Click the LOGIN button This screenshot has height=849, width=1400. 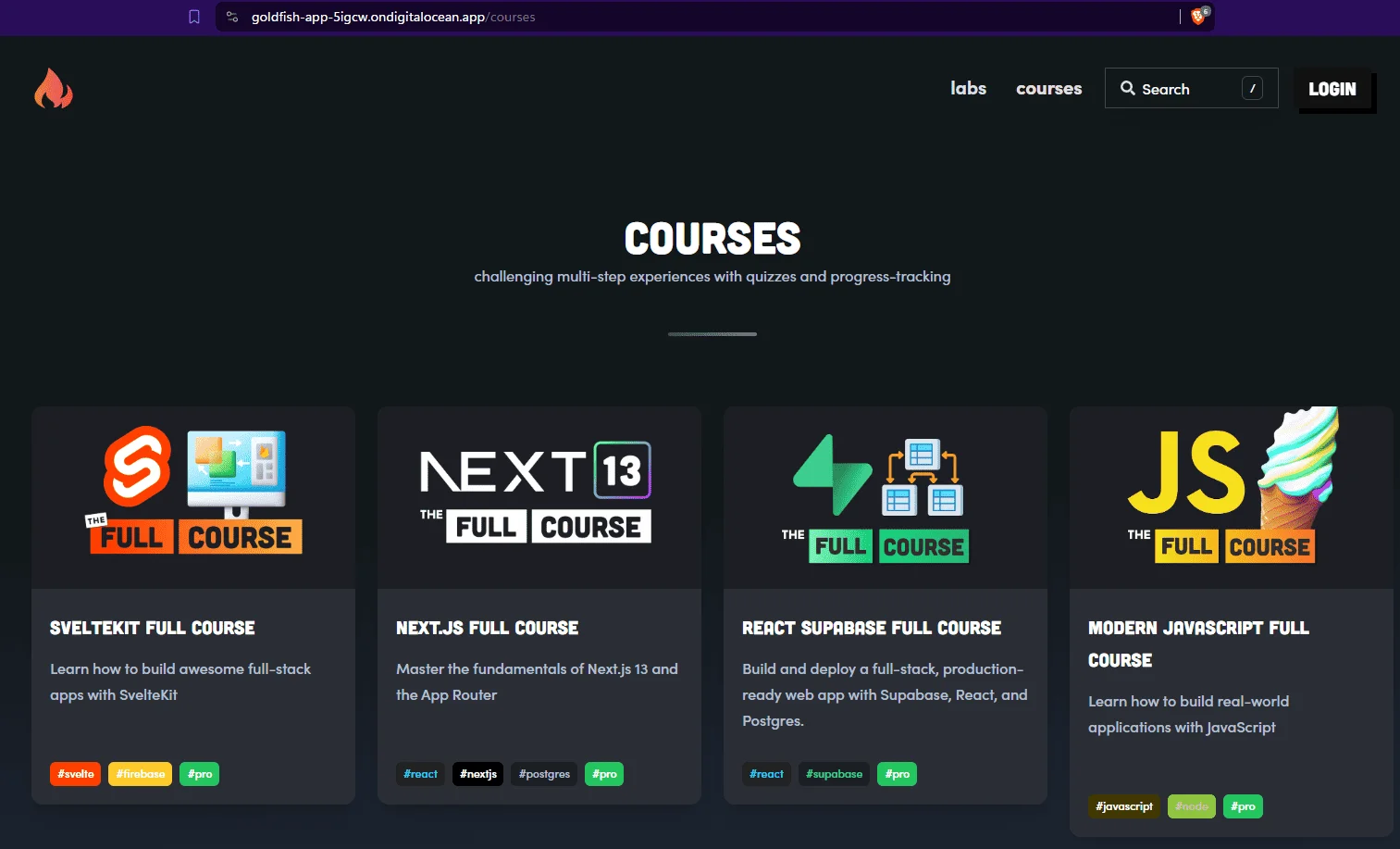1332,89
